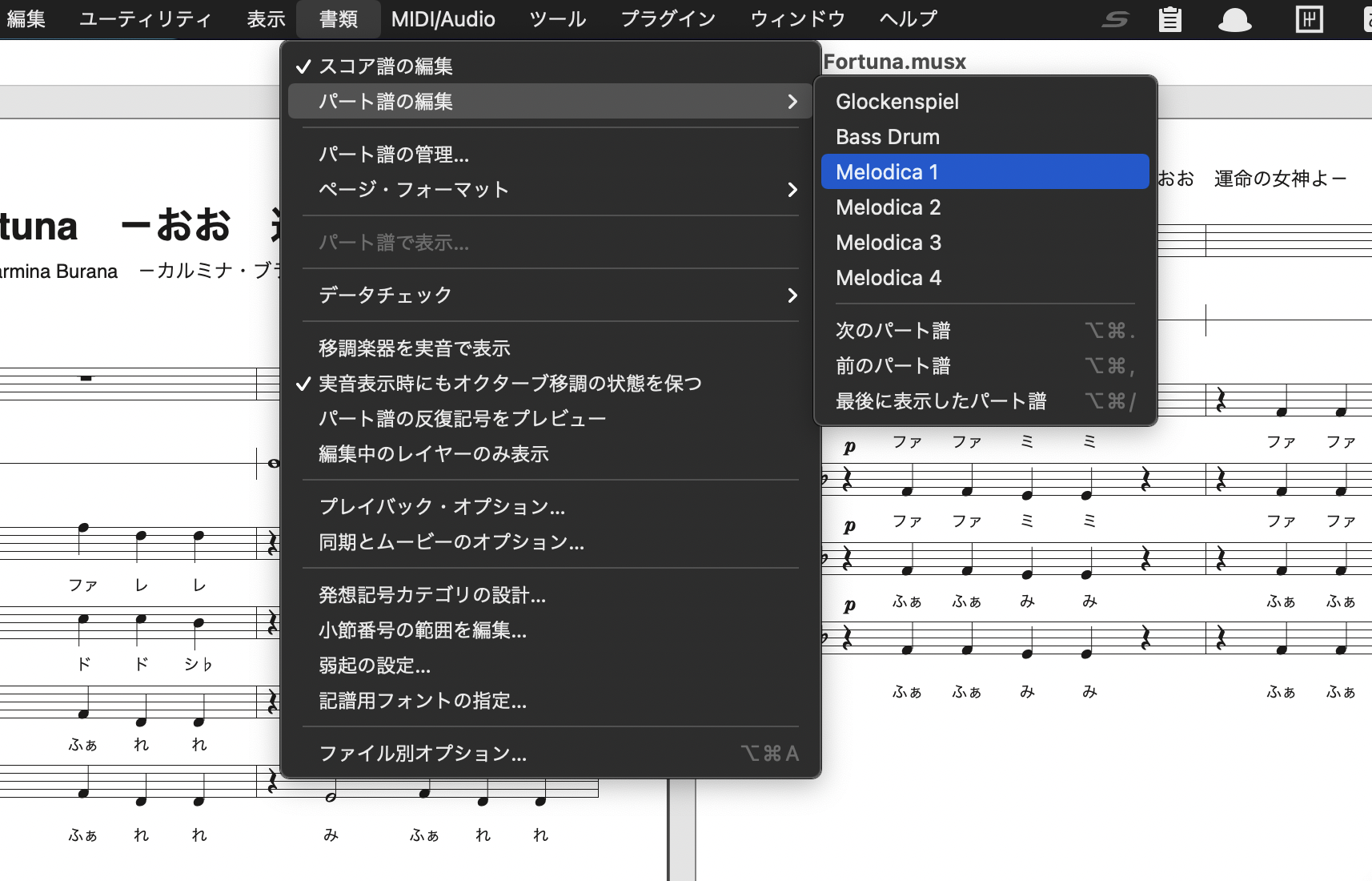Image resolution: width=1372 pixels, height=881 pixels.
Task: Open the square bracket menu bar icon
Action: [1310, 18]
